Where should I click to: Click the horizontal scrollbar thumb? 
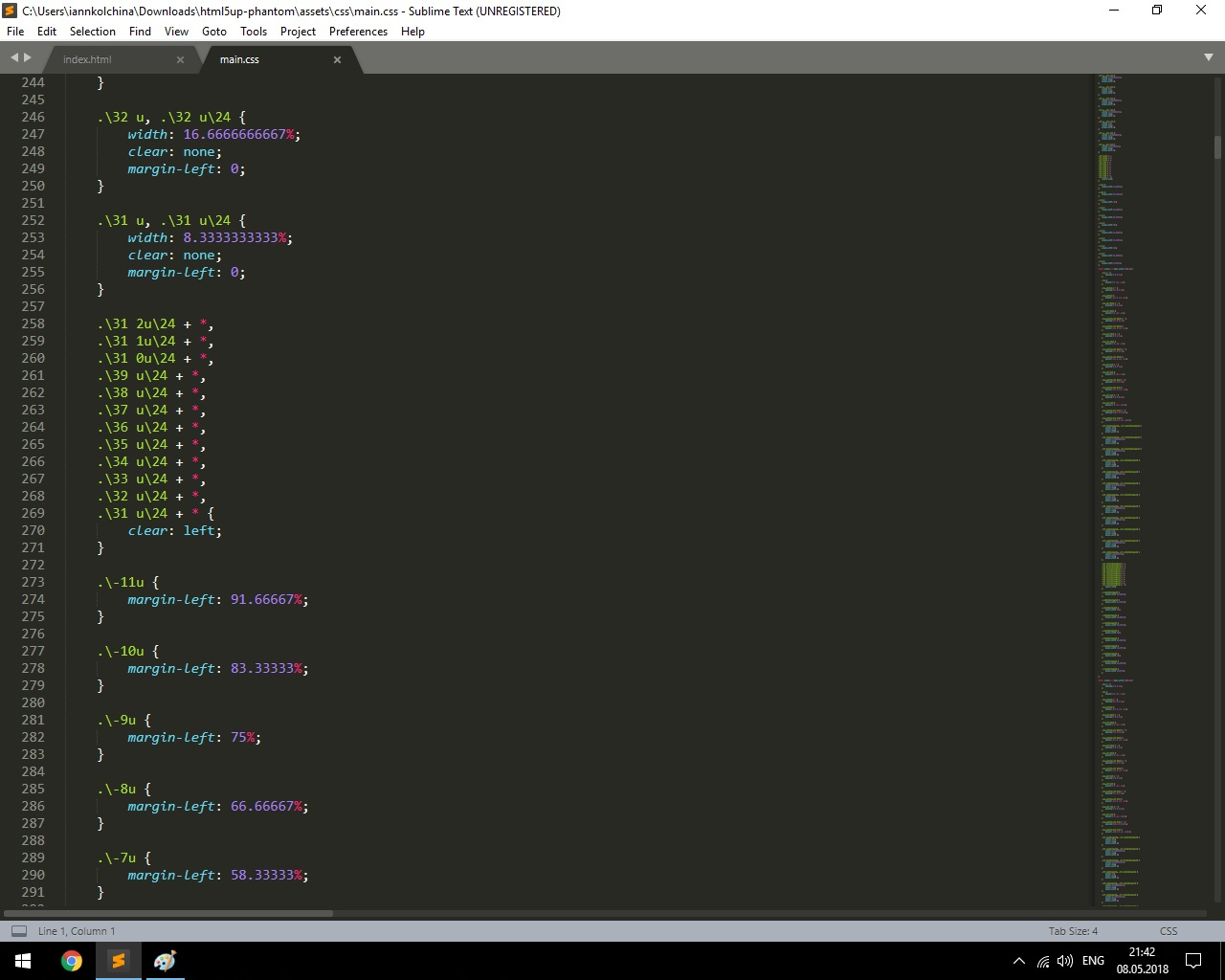[x=168, y=913]
